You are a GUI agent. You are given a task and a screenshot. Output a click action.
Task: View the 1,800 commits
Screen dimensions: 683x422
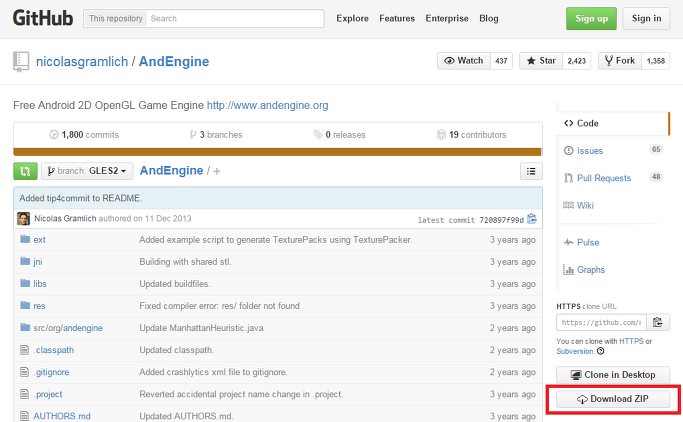click(84, 135)
